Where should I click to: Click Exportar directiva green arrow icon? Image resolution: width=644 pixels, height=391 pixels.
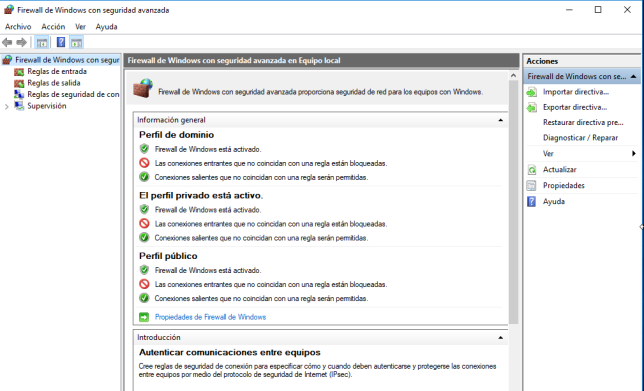pyautogui.click(x=531, y=108)
